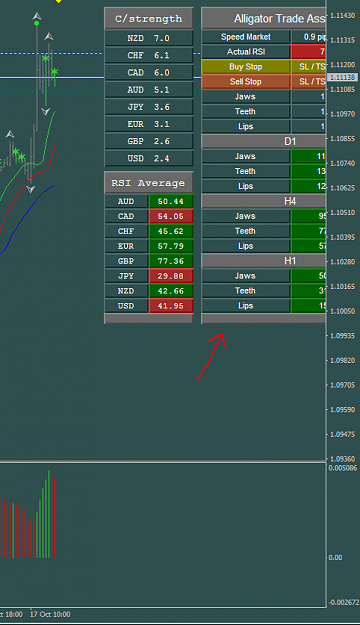This screenshot has width=360, height=625.
Task: Click the Actual RSI label
Action: 246,52
